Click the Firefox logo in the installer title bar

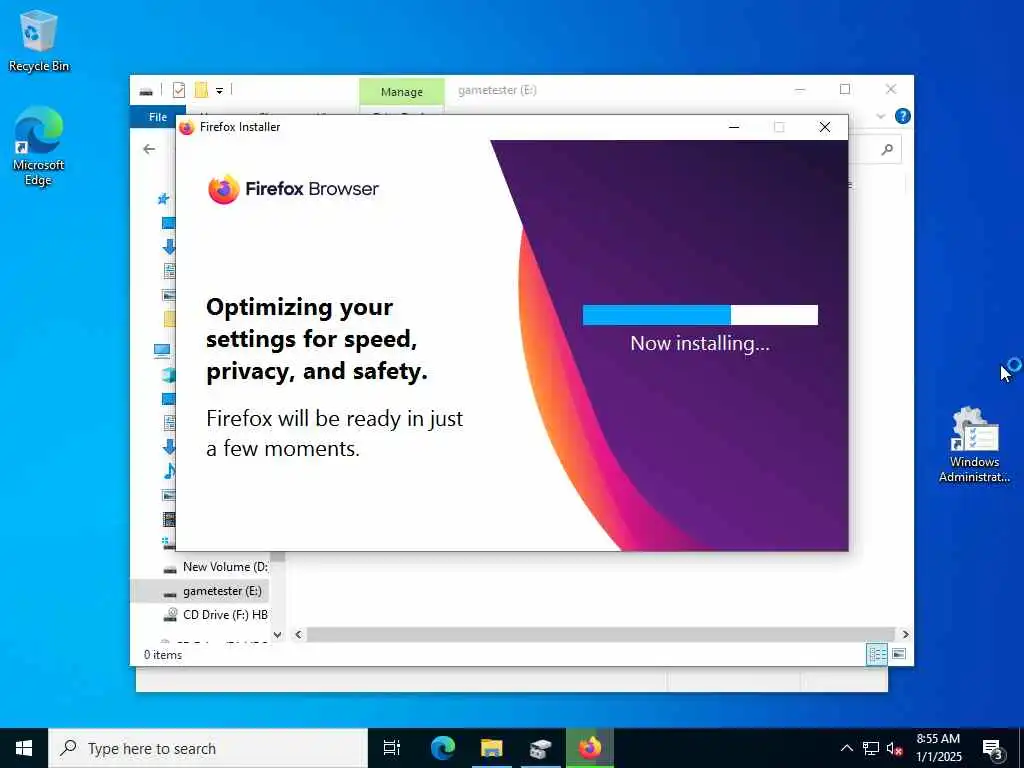click(x=187, y=127)
